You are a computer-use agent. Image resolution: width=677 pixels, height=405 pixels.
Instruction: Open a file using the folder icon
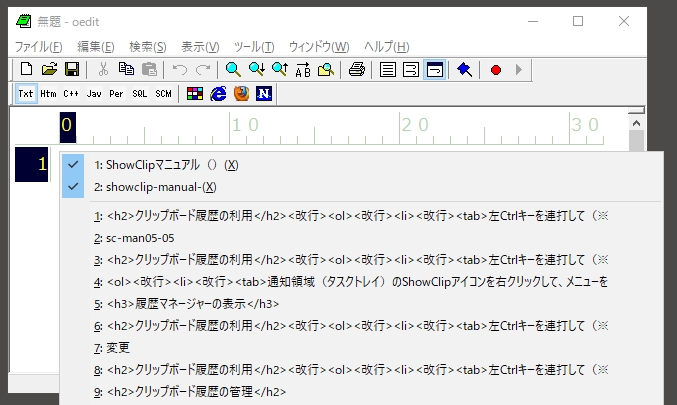(49, 69)
